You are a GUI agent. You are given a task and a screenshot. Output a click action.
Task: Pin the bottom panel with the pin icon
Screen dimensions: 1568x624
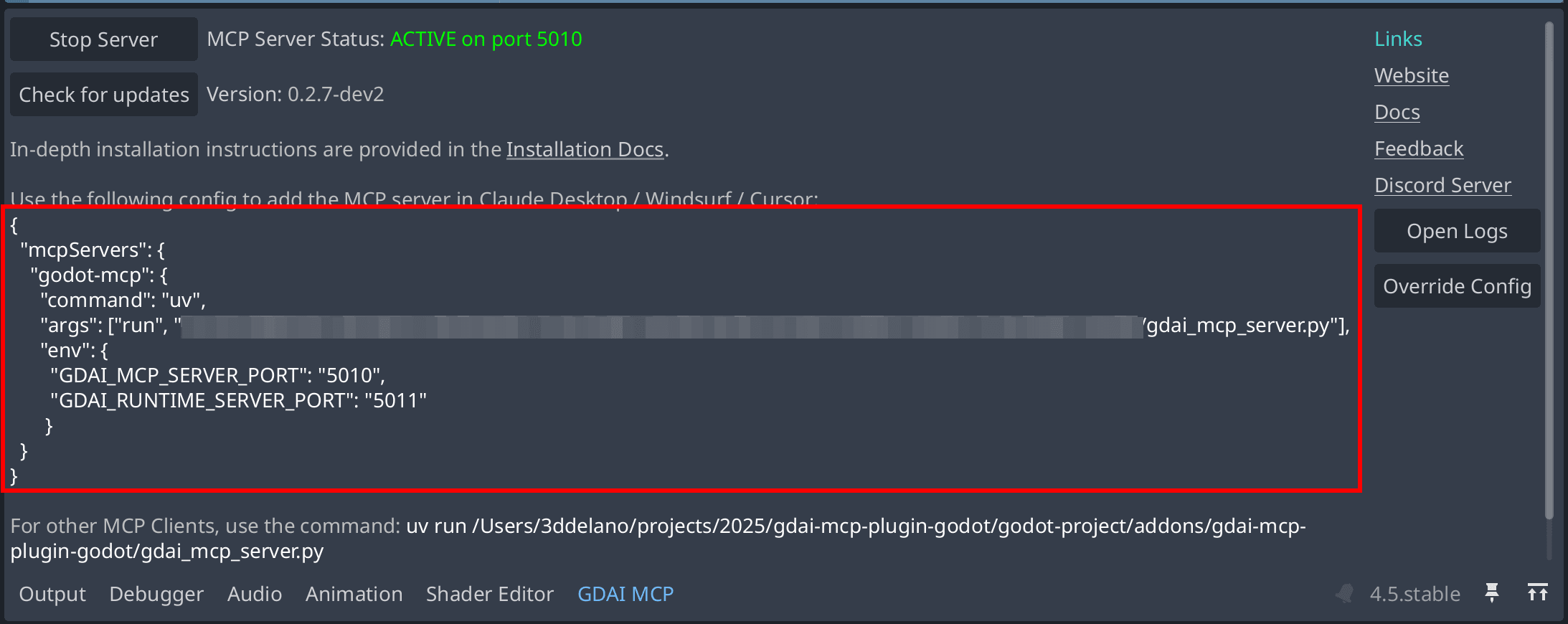pos(1493,593)
